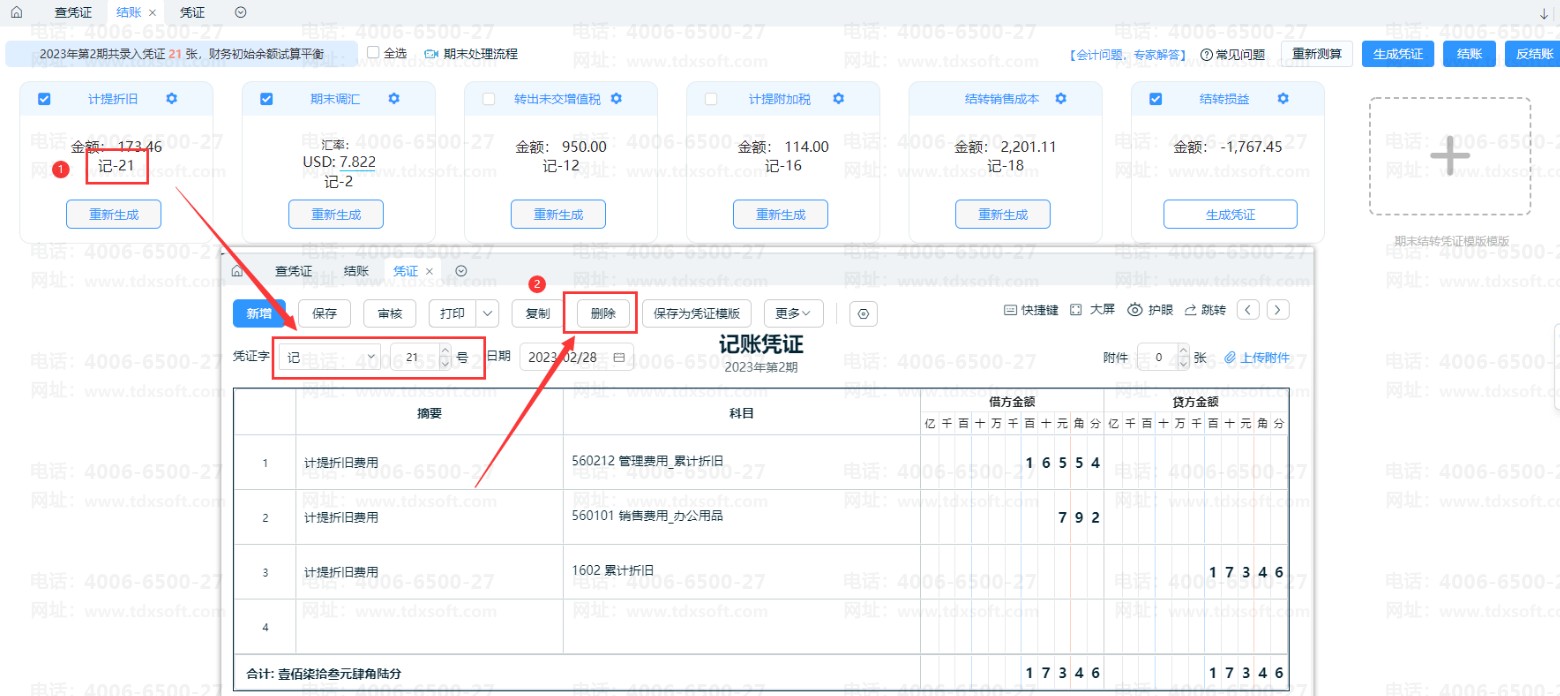Click the 上传附件 paperclip icon
1560x696 pixels.
(x=1230, y=358)
